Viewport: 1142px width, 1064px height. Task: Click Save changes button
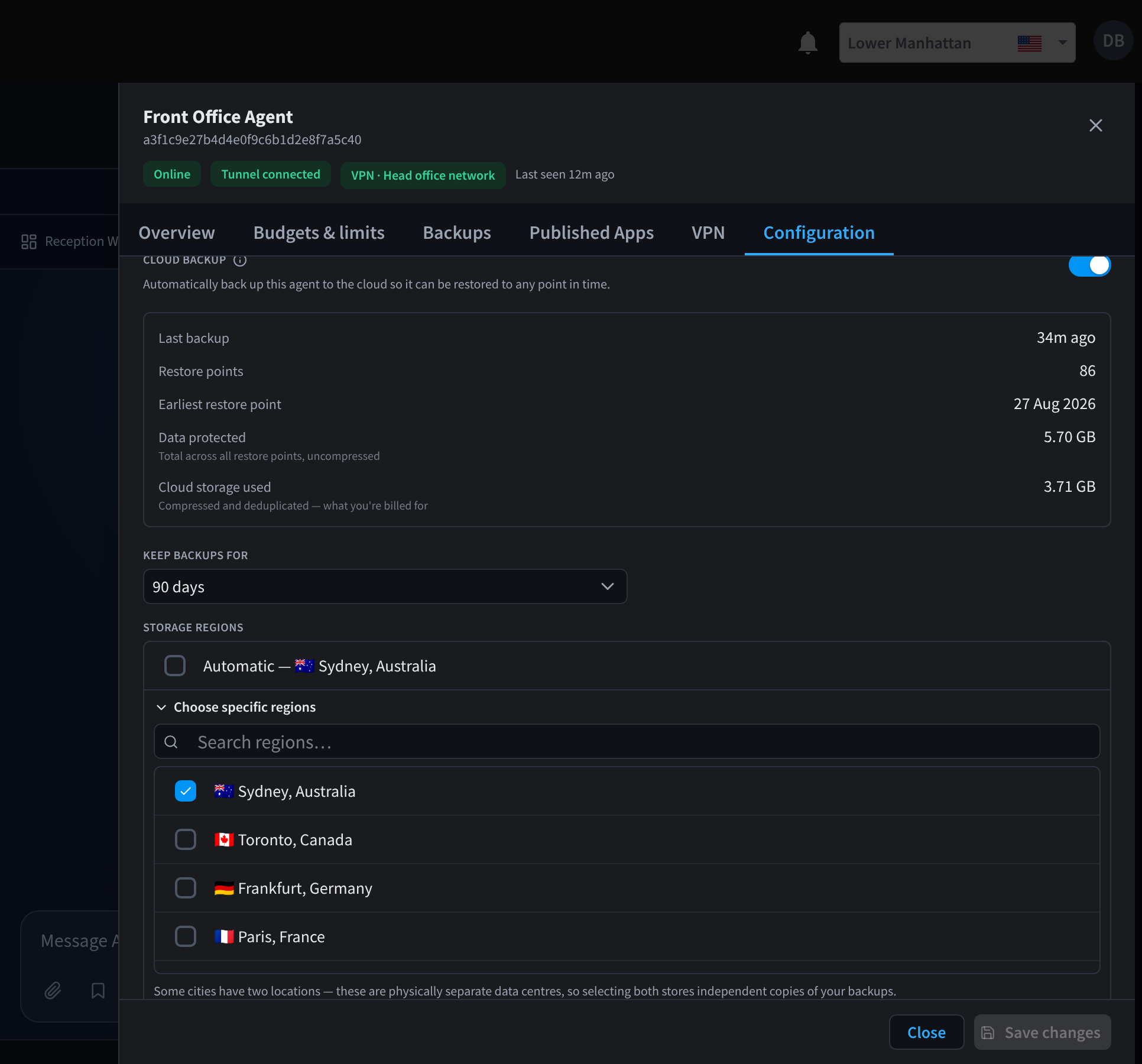[1042, 1033]
